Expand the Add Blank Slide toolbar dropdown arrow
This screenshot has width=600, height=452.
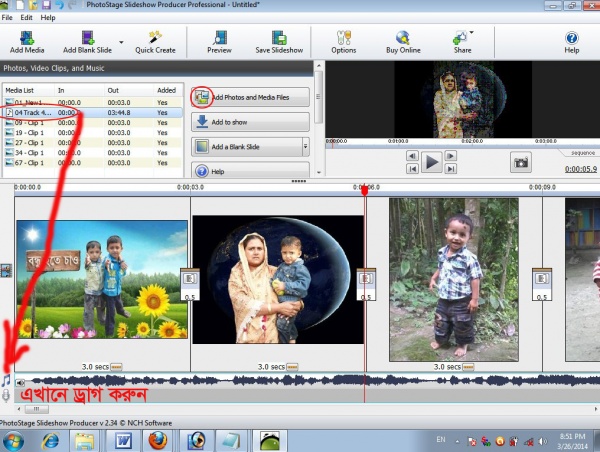[121, 44]
